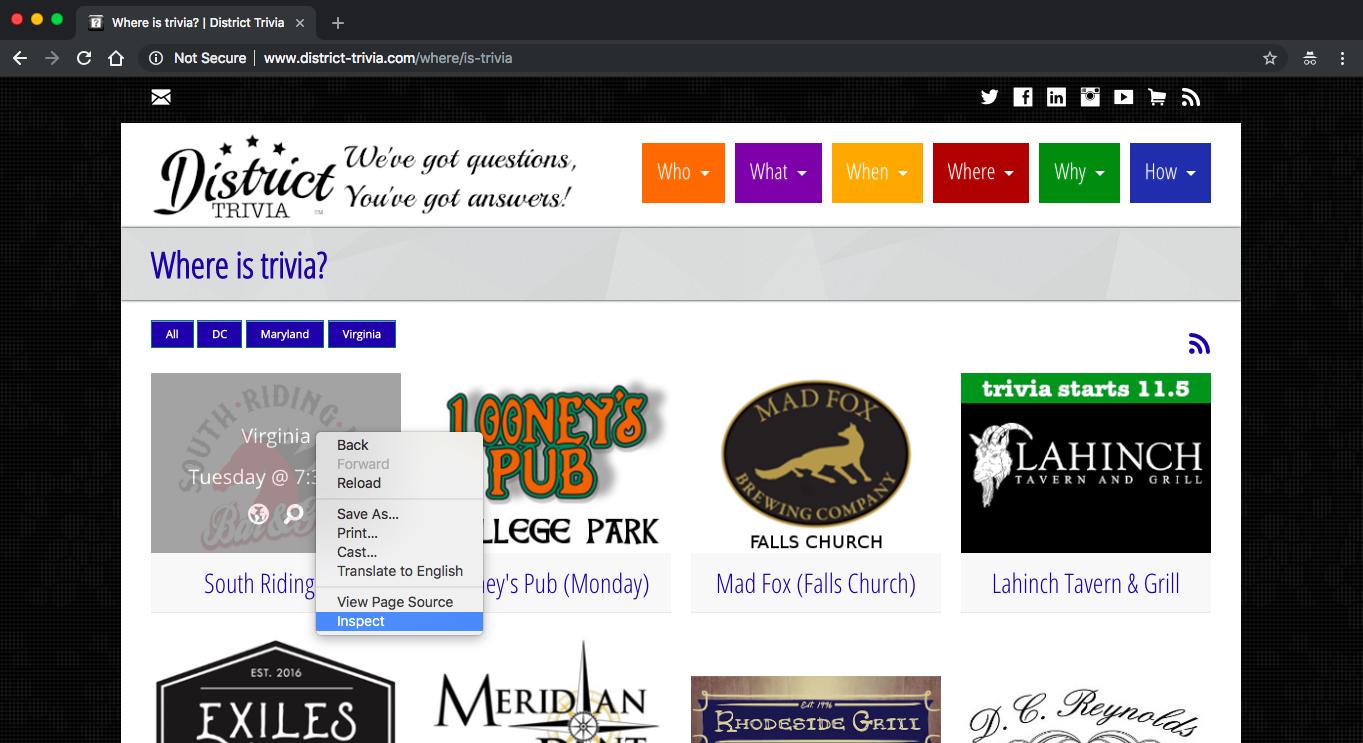Select the Where is trivia? browser tab
Image resolution: width=1363 pixels, height=743 pixels.
point(198,22)
